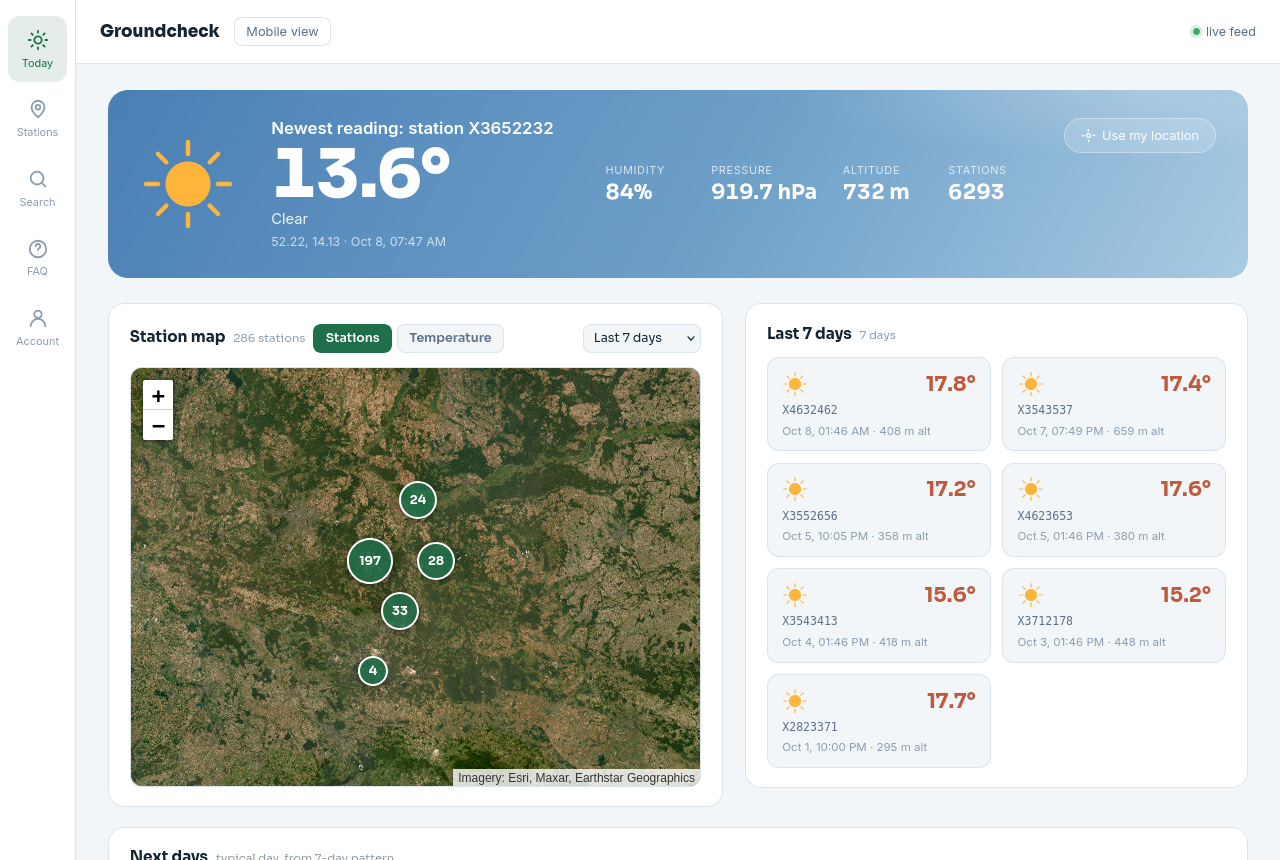The image size is (1280, 860).
Task: Open the Account profile icon
Action: (38, 318)
